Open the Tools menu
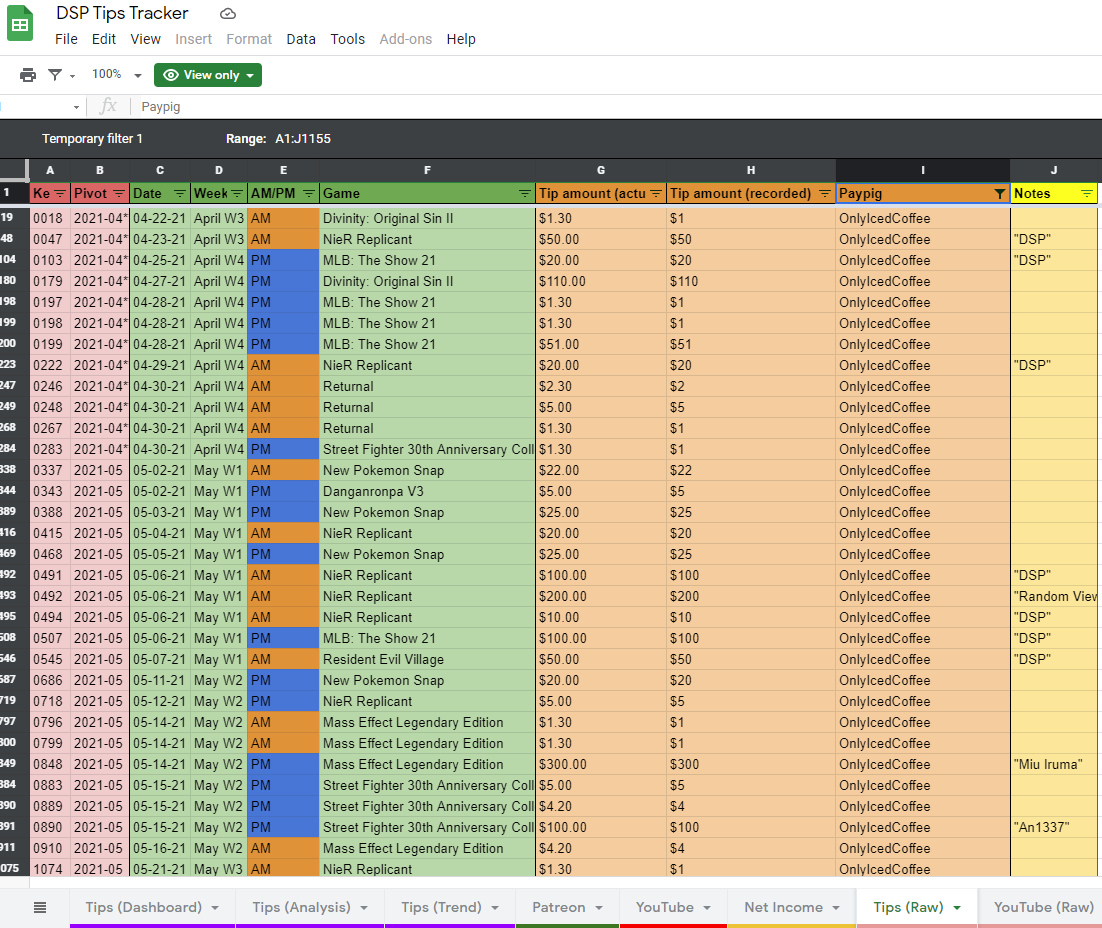1102x928 pixels. 348,39
